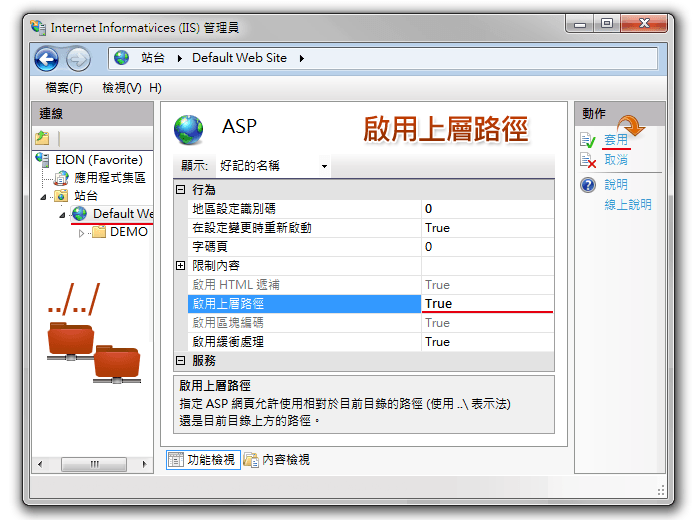Click the True value of 啟用上層路徑

point(488,304)
